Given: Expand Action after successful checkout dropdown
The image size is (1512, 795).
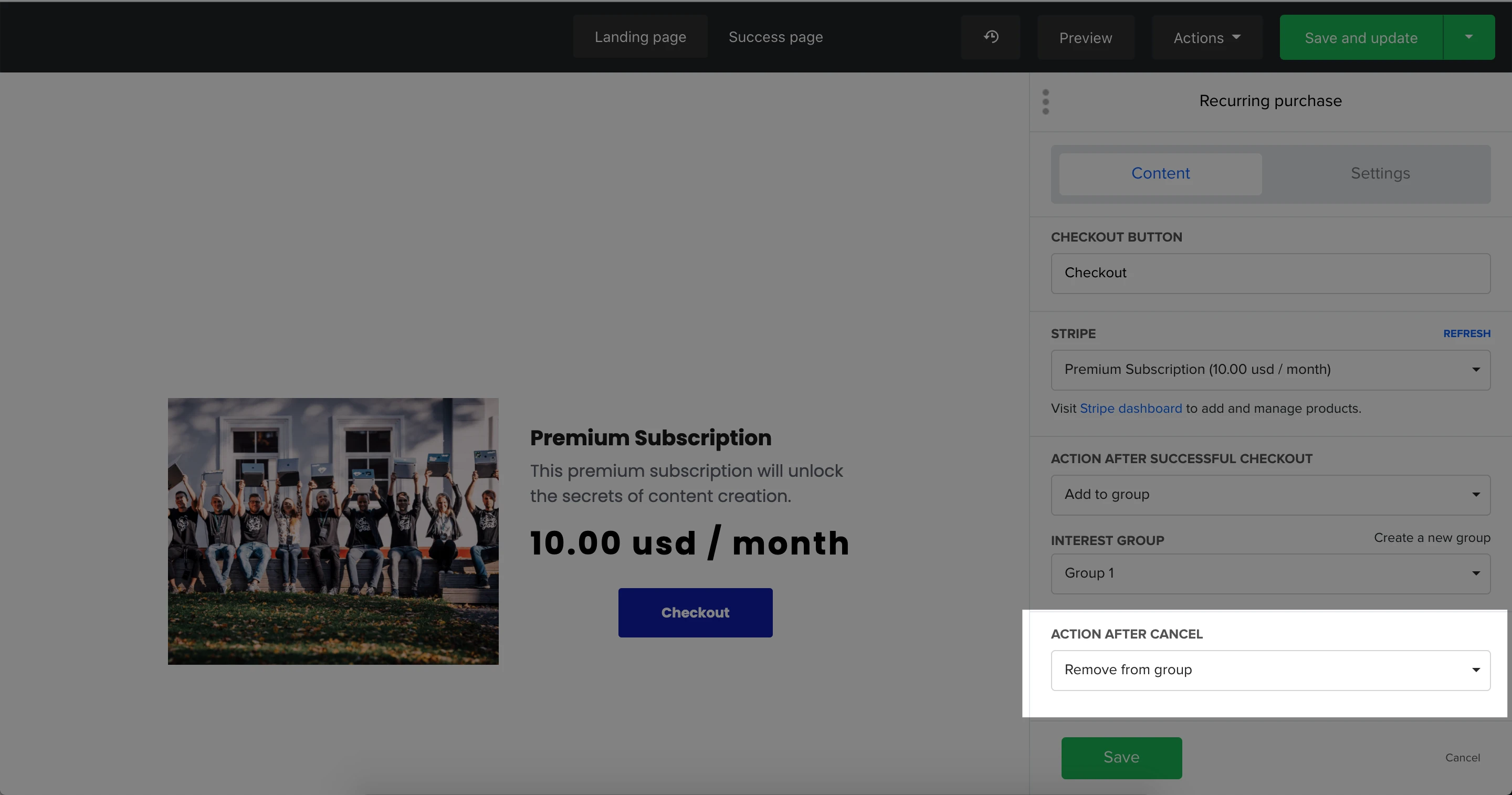Looking at the screenshot, I should coord(1270,495).
